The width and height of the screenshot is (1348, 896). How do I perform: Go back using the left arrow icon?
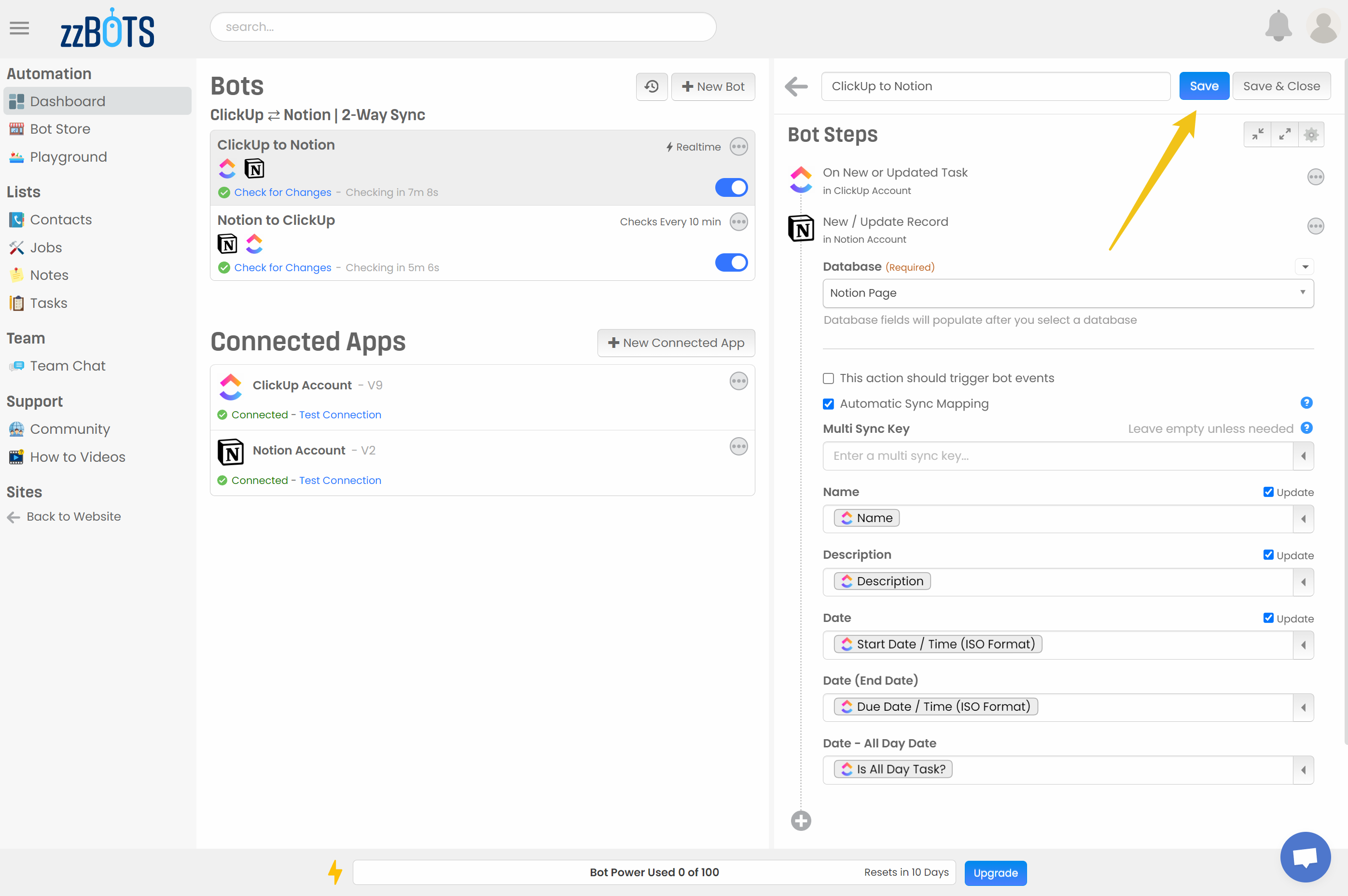pyautogui.click(x=796, y=87)
